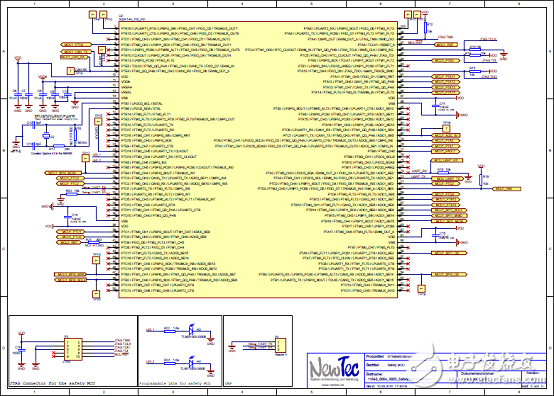Viewport: 554px width, 396px height.
Task: Select the JTAG connector P2 component
Action: pyautogui.click(x=73, y=349)
